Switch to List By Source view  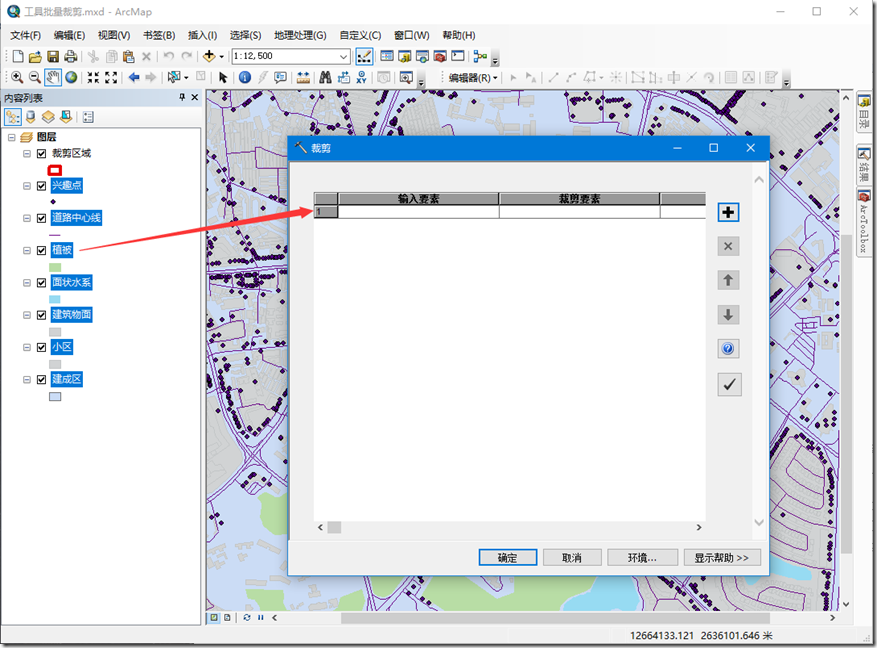pos(30,117)
